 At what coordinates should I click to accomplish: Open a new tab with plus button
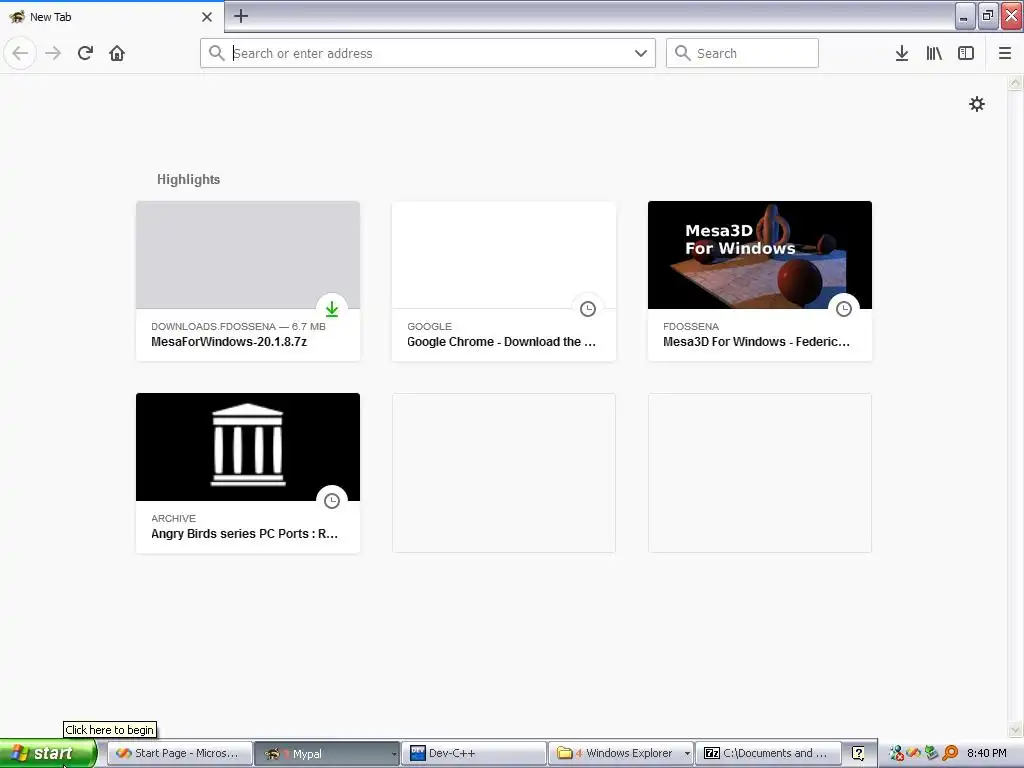pyautogui.click(x=240, y=16)
